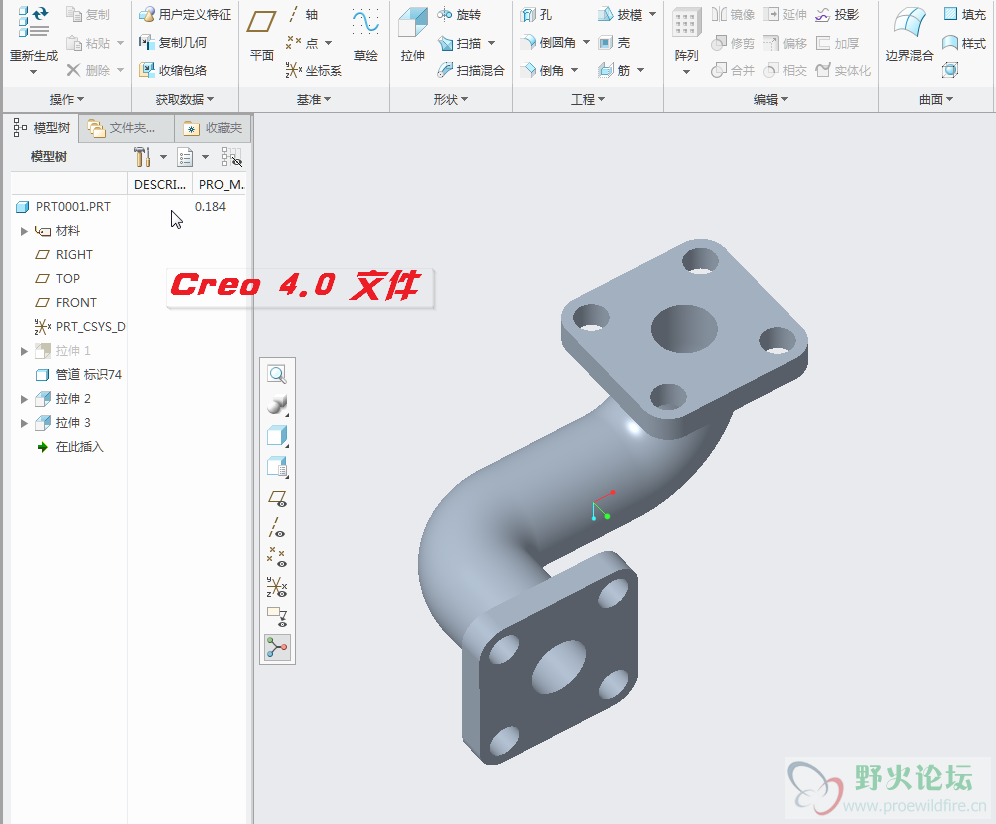The image size is (996, 824).
Task: Click the 倒角 chamfer tool
Action: pyautogui.click(x=542, y=70)
